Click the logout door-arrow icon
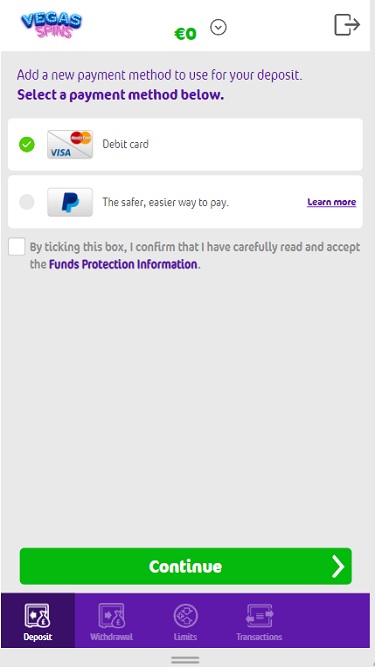 tap(347, 25)
